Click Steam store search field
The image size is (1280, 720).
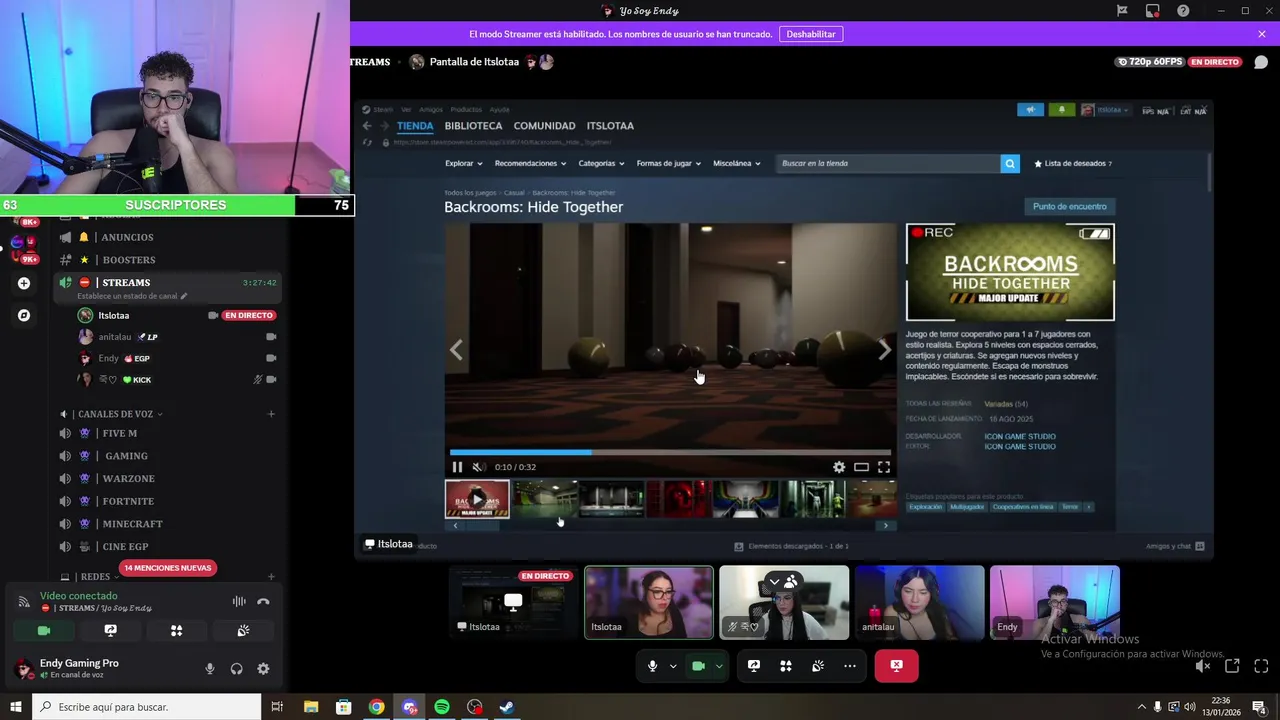(x=888, y=163)
